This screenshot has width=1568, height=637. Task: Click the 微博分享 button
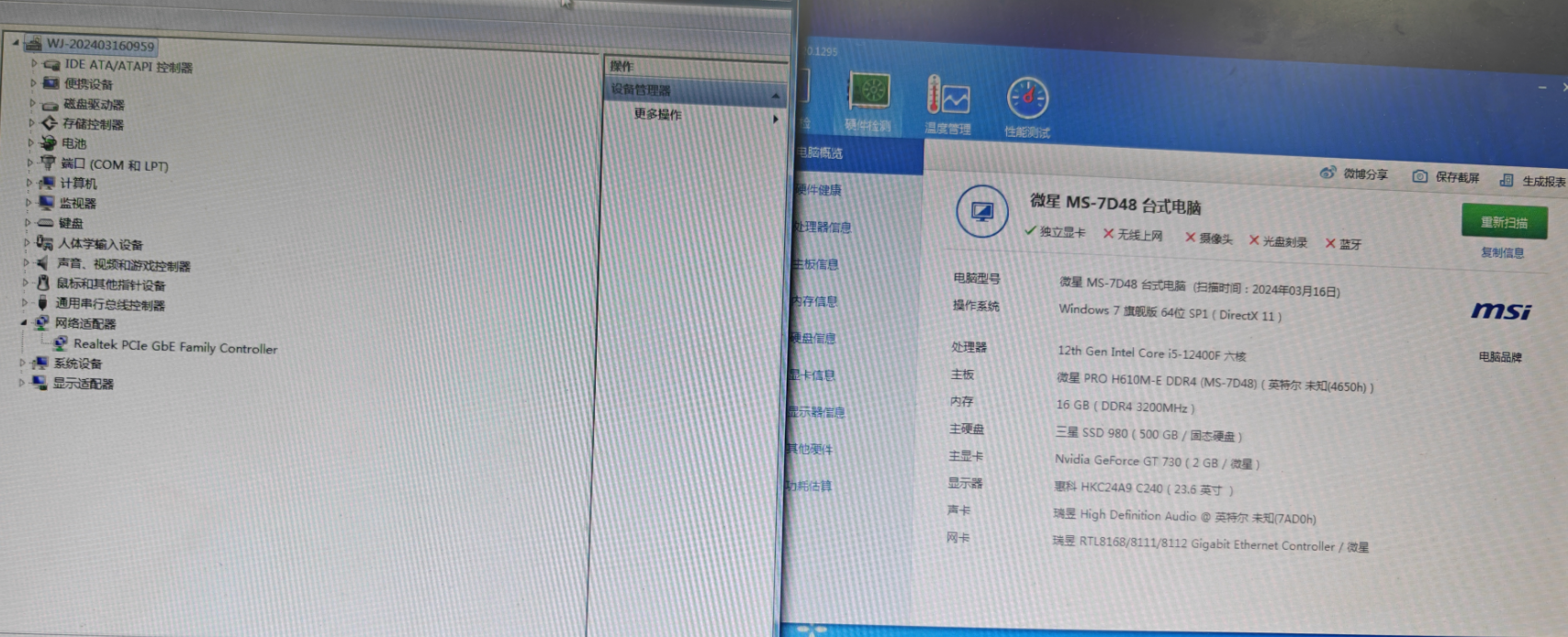(1354, 173)
